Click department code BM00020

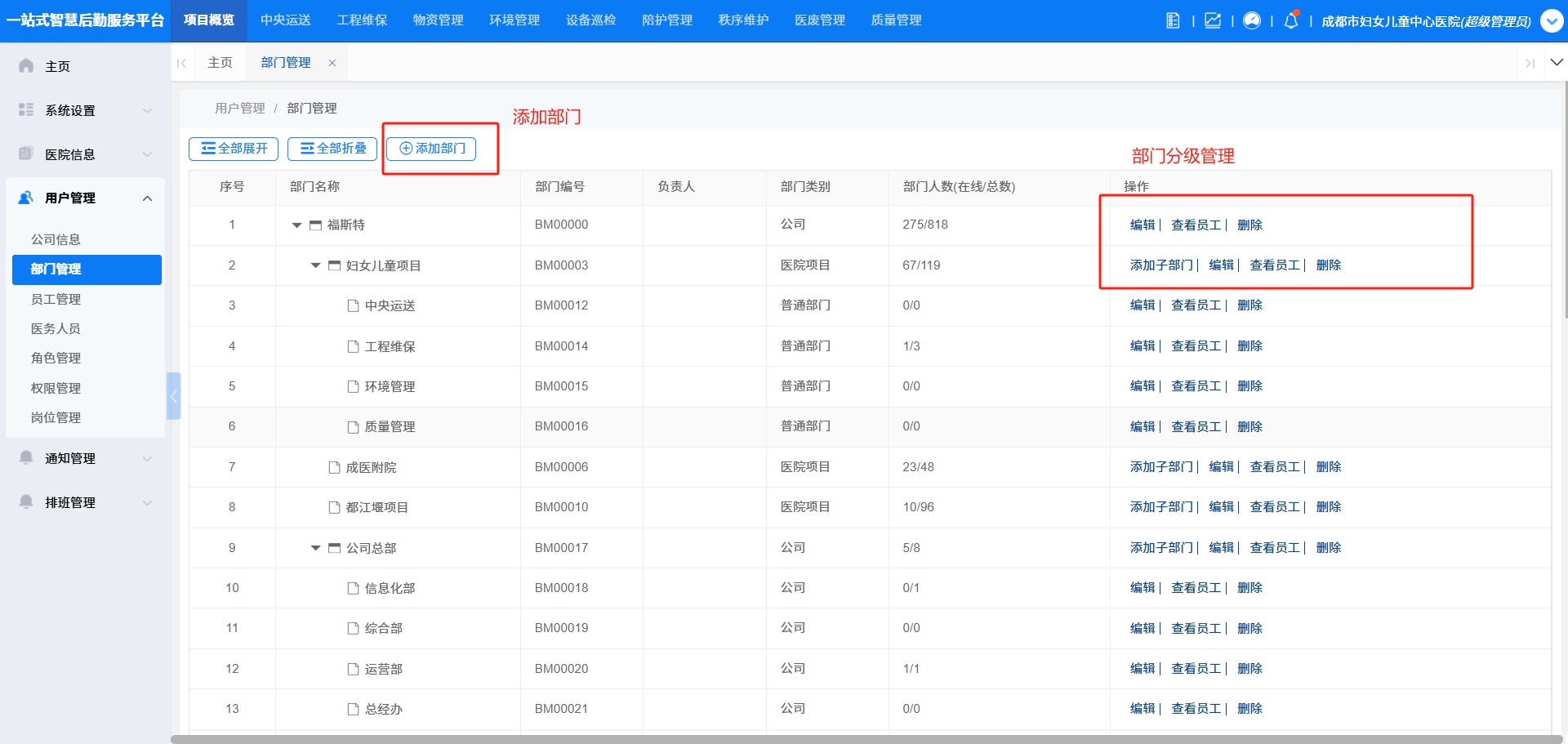[561, 669]
